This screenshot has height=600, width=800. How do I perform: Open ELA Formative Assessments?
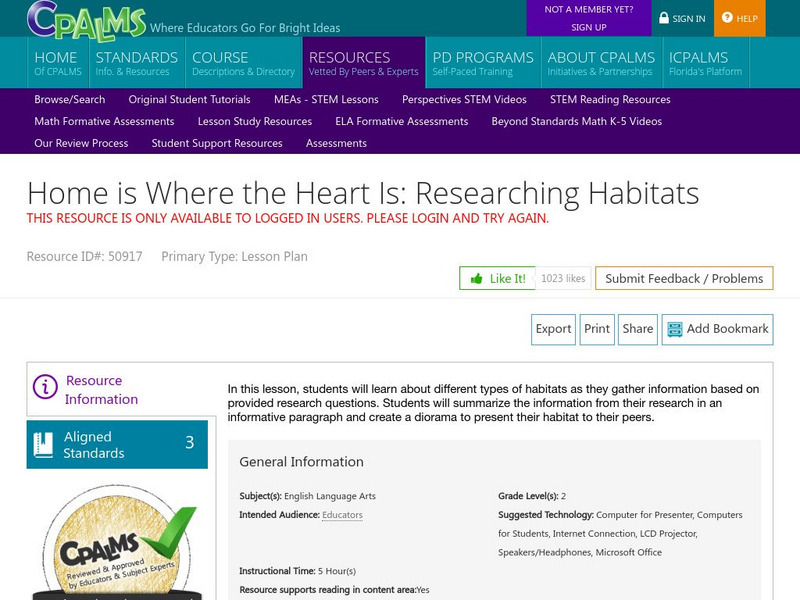tap(402, 121)
